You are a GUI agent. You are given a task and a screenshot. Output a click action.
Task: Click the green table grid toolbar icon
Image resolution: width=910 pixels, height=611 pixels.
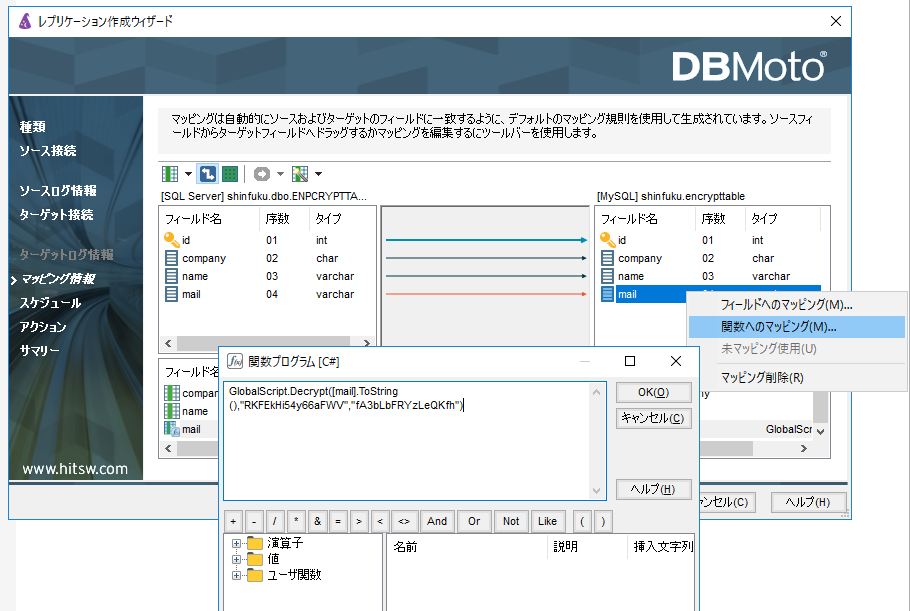[x=230, y=174]
